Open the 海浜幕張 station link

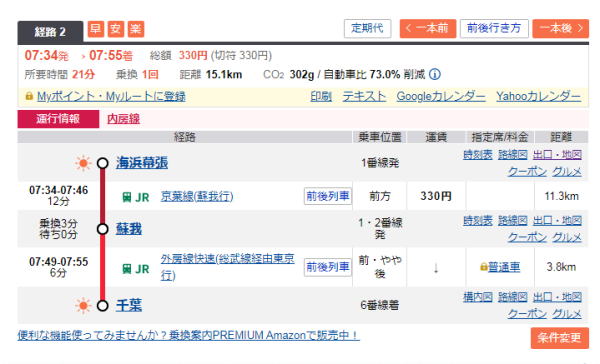click(142, 163)
